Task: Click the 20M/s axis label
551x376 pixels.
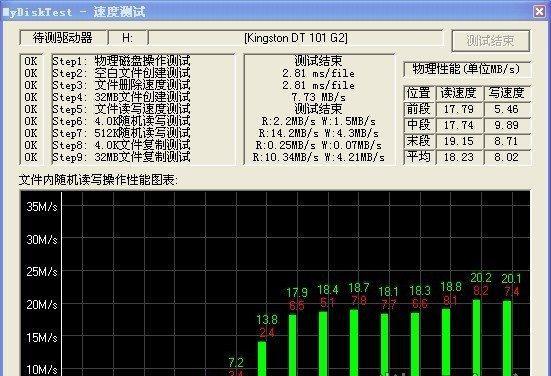Action: [41, 304]
